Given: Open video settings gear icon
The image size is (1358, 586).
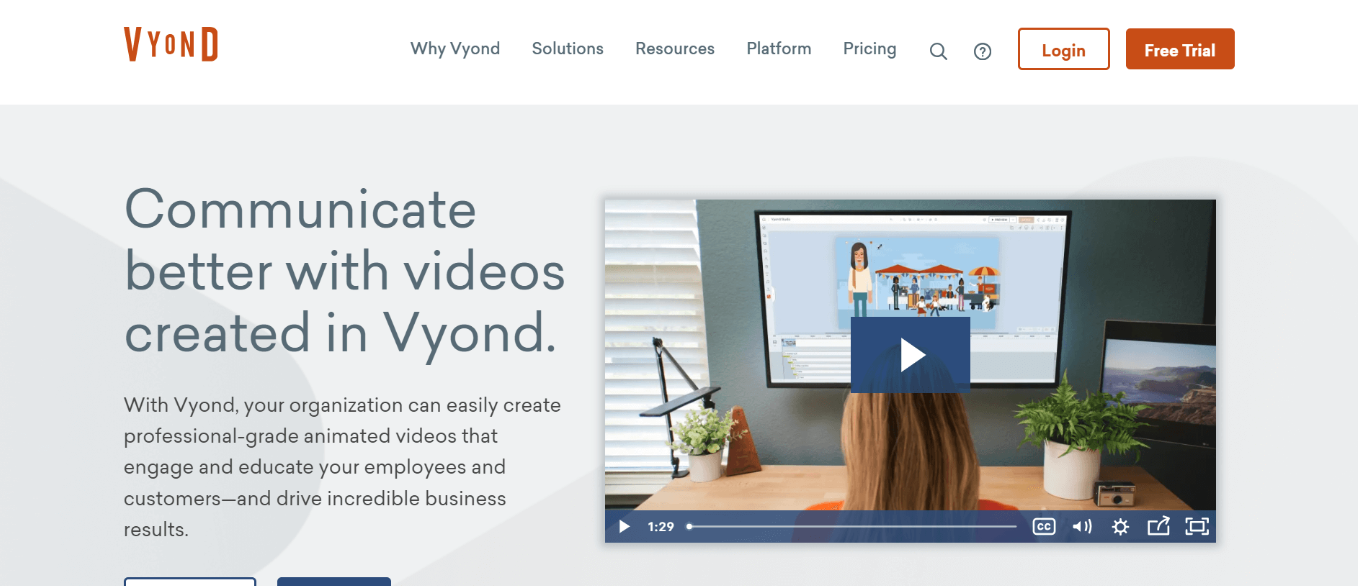Looking at the screenshot, I should pos(1120,526).
